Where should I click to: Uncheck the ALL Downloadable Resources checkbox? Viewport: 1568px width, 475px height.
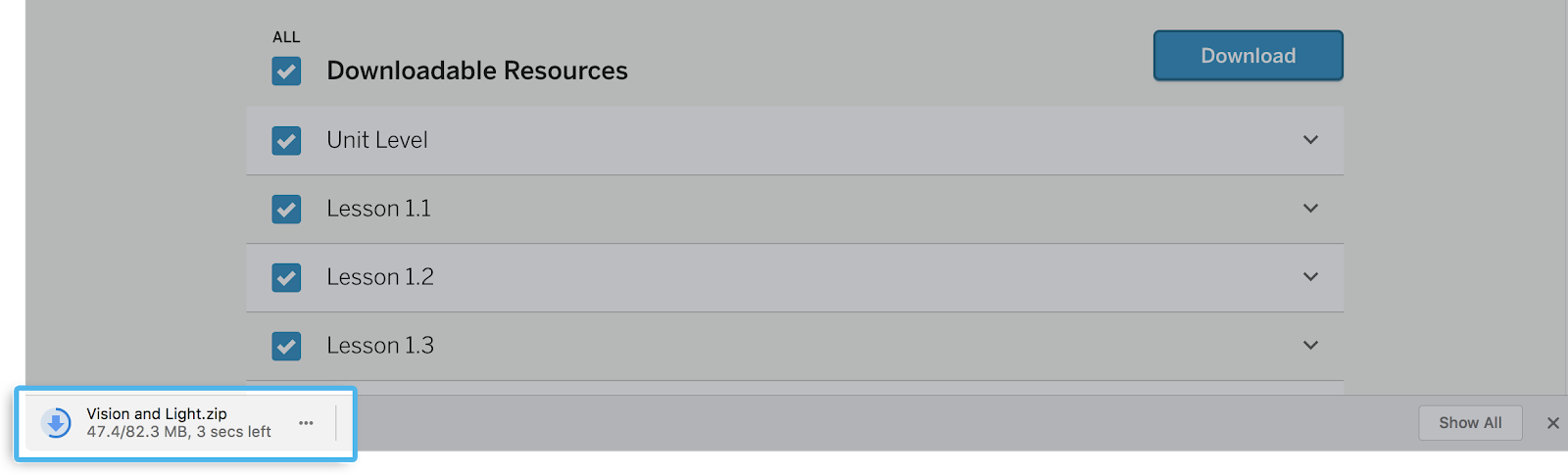pyautogui.click(x=286, y=71)
